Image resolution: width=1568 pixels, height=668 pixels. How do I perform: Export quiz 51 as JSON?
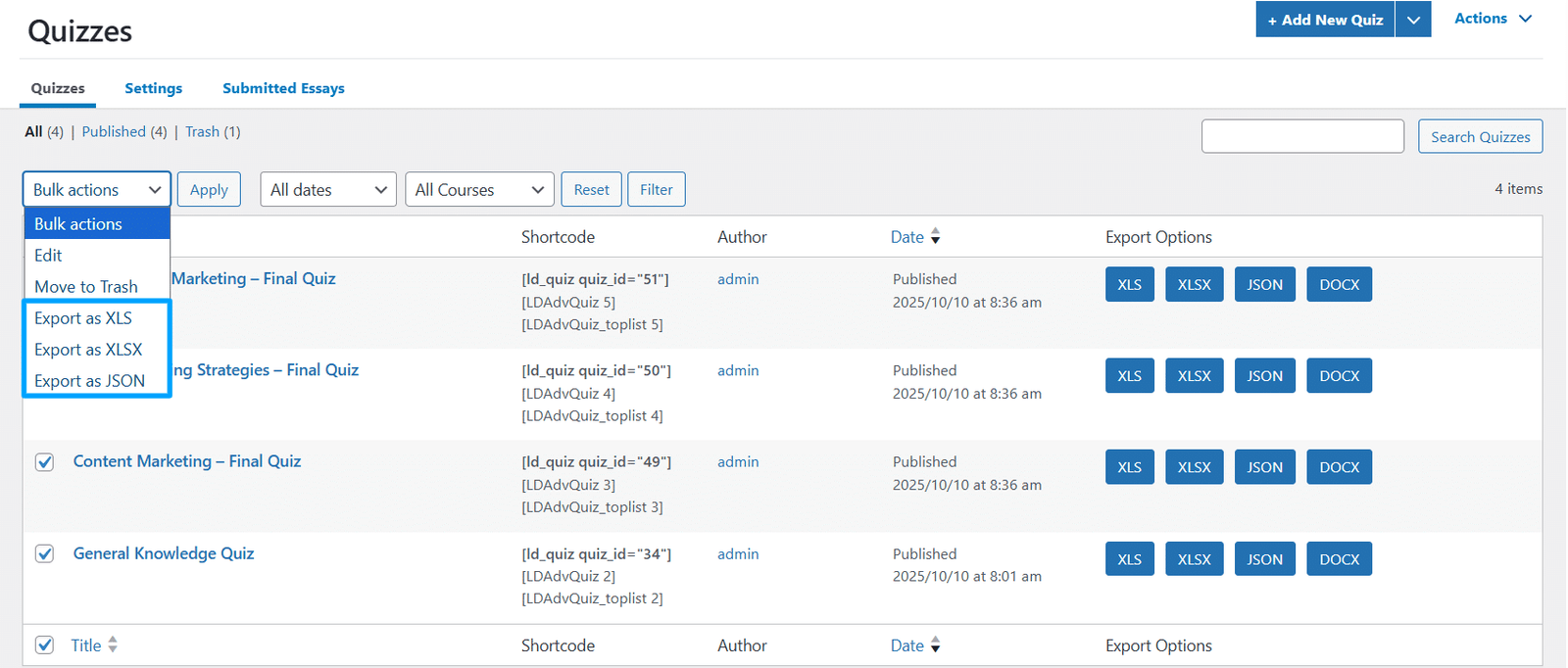[1264, 284]
